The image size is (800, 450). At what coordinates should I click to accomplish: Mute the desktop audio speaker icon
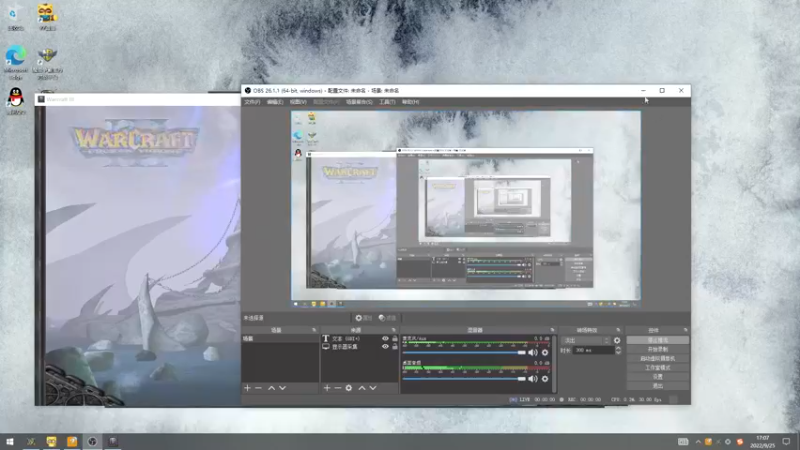click(x=533, y=379)
